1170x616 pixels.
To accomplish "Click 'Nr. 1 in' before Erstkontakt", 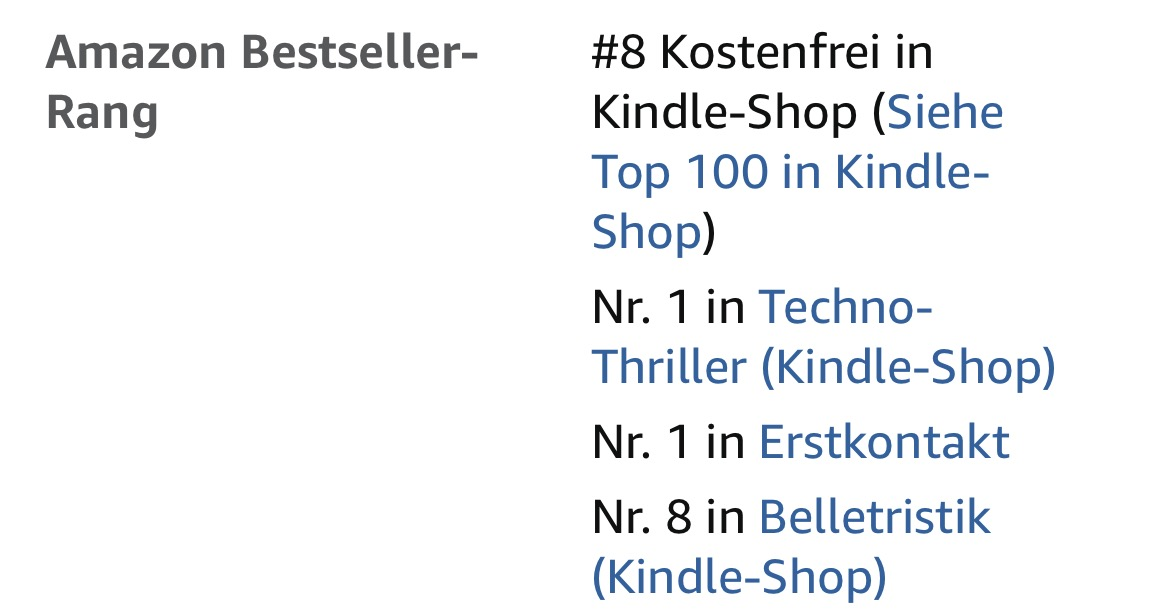I will (x=668, y=442).
